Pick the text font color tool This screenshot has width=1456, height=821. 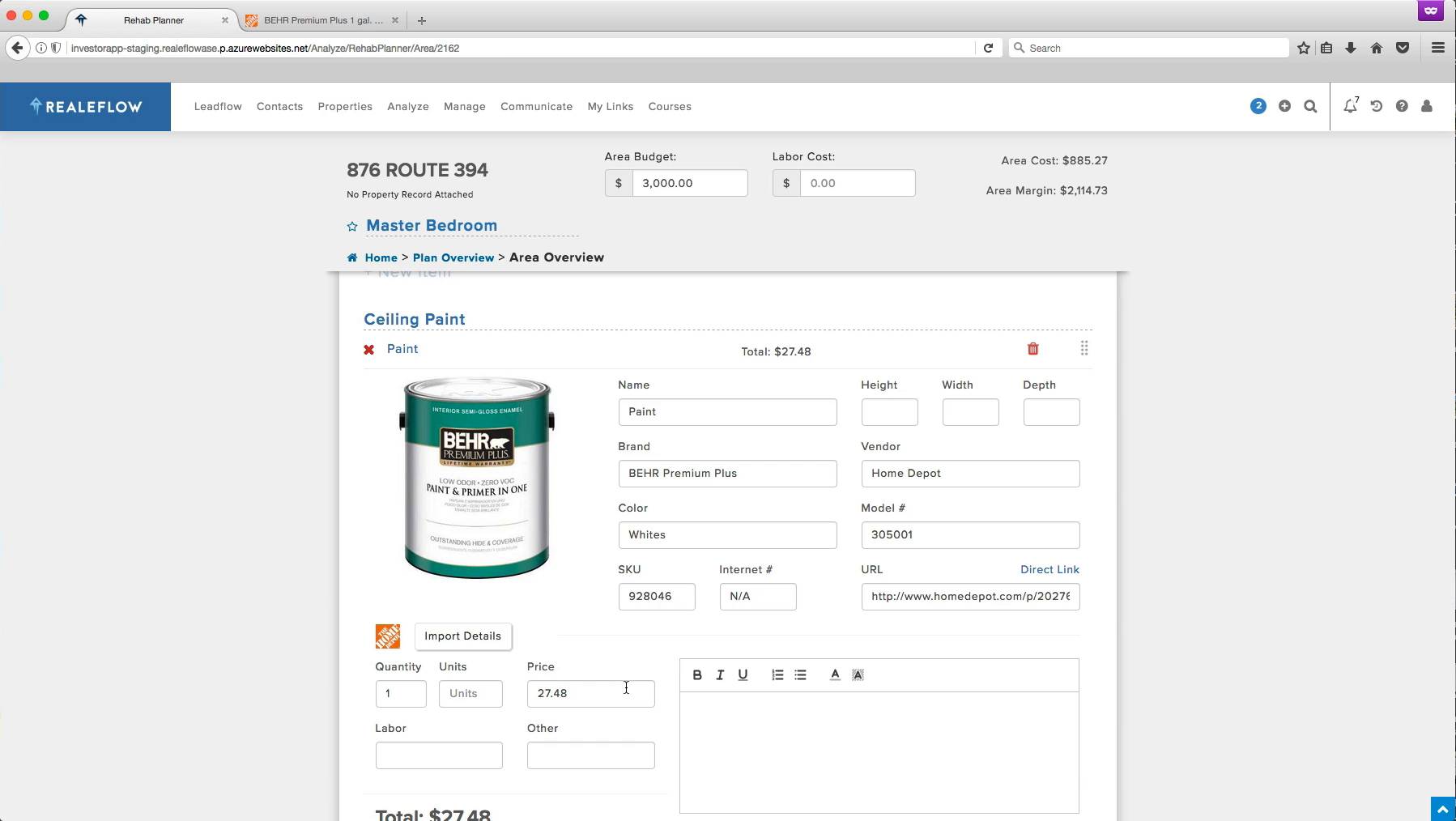click(x=835, y=674)
